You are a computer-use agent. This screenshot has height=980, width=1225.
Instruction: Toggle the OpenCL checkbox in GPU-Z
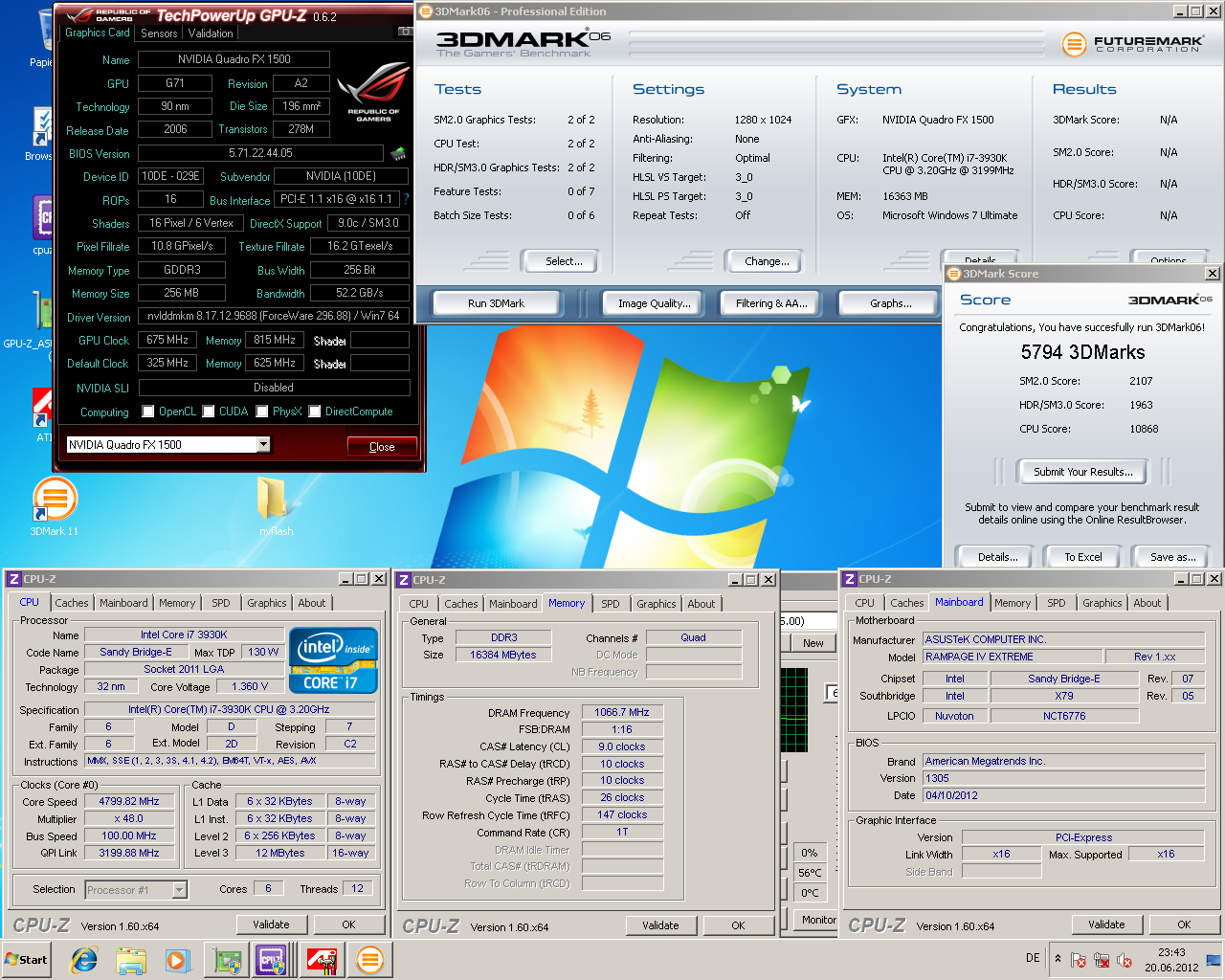pyautogui.click(x=148, y=412)
